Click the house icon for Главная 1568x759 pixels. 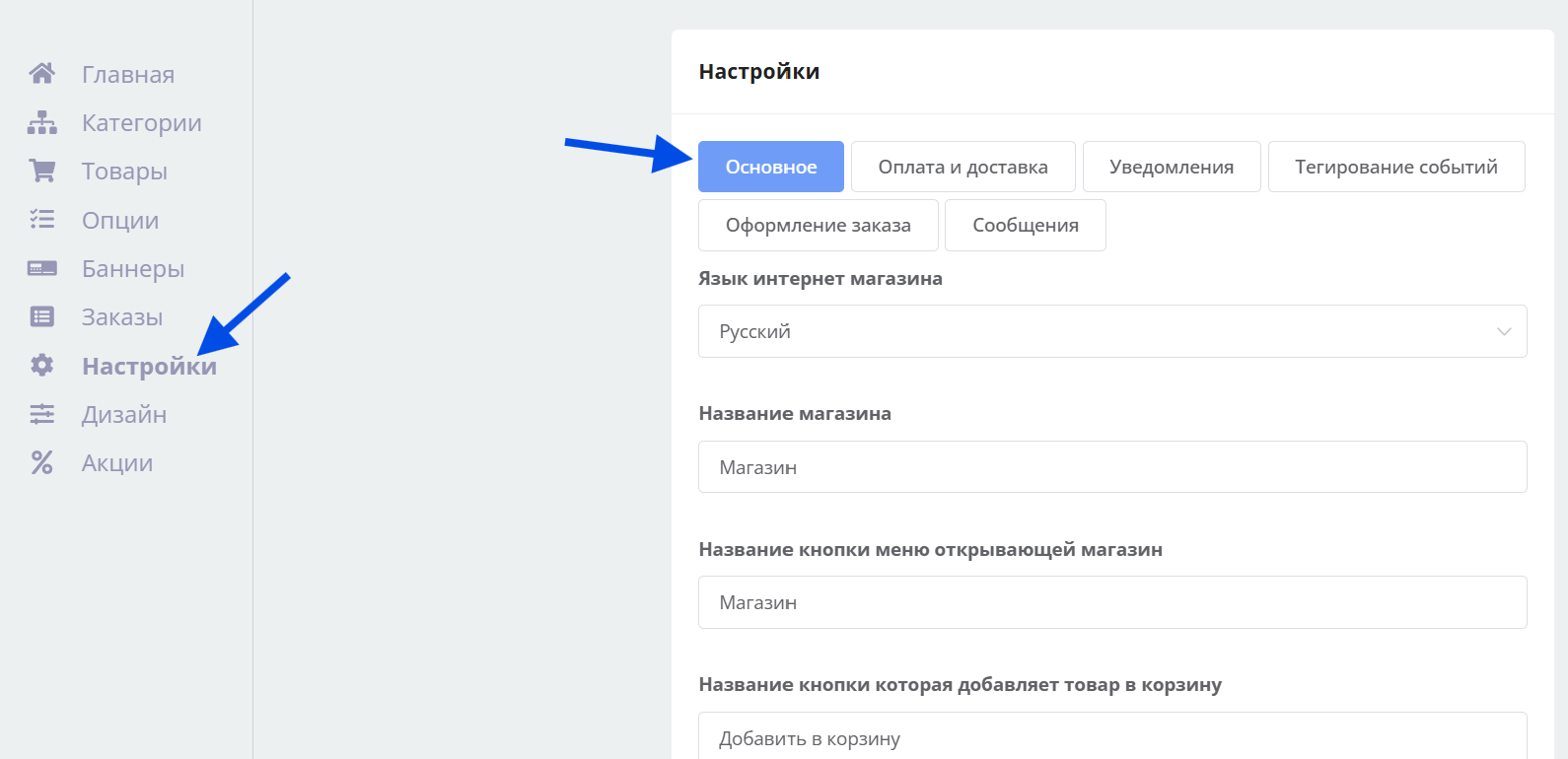tap(41, 74)
